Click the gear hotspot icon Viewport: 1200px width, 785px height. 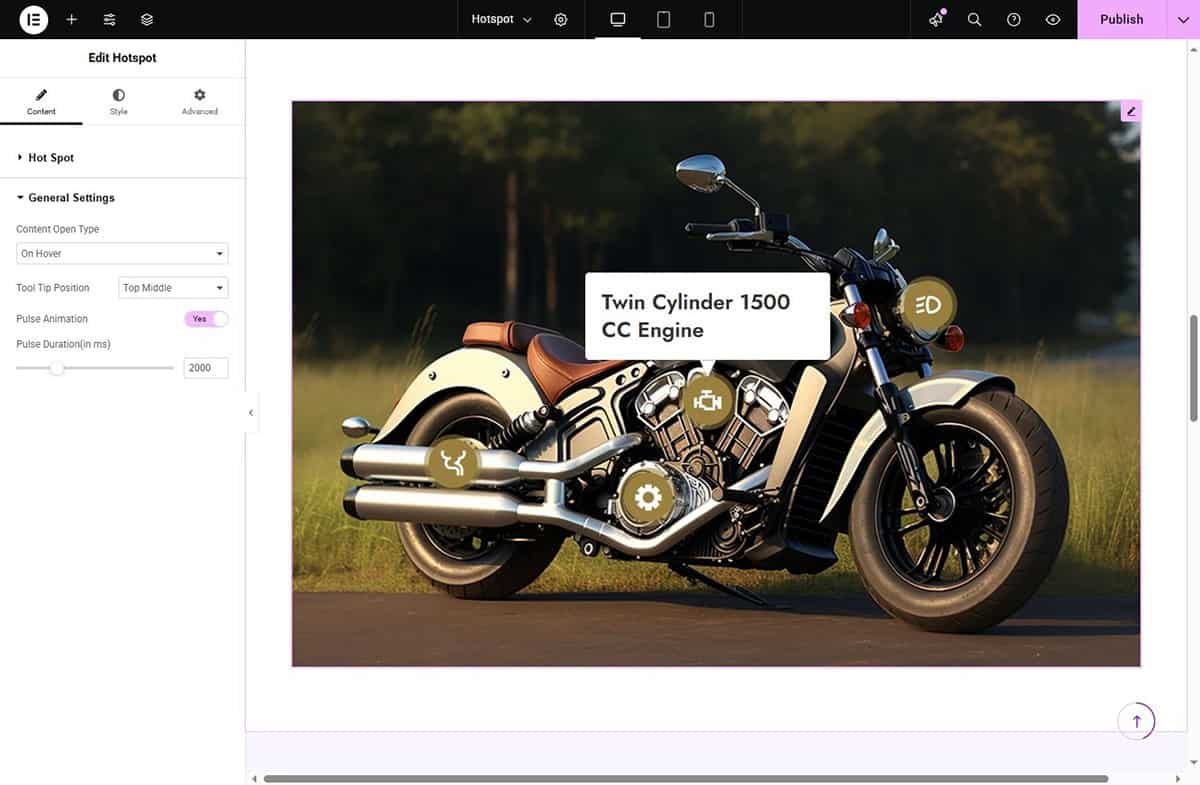pyautogui.click(x=647, y=497)
